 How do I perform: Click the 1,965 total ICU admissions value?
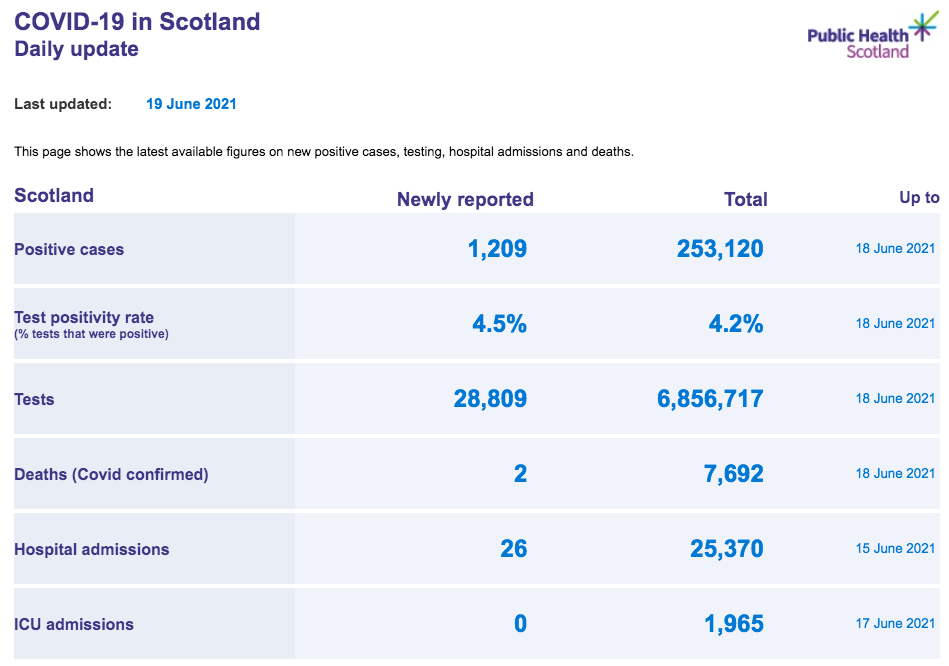(x=734, y=624)
